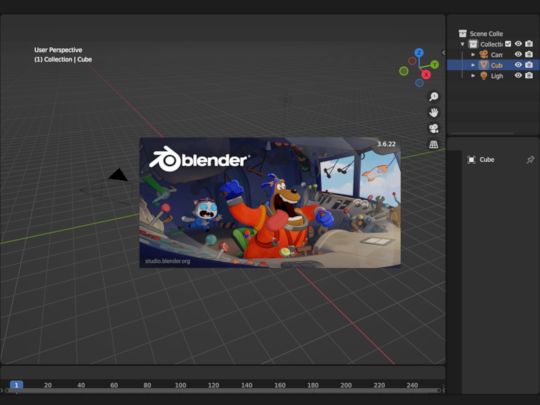Select the Cube label in outliner
This screenshot has width=540, height=405.
[x=497, y=65]
